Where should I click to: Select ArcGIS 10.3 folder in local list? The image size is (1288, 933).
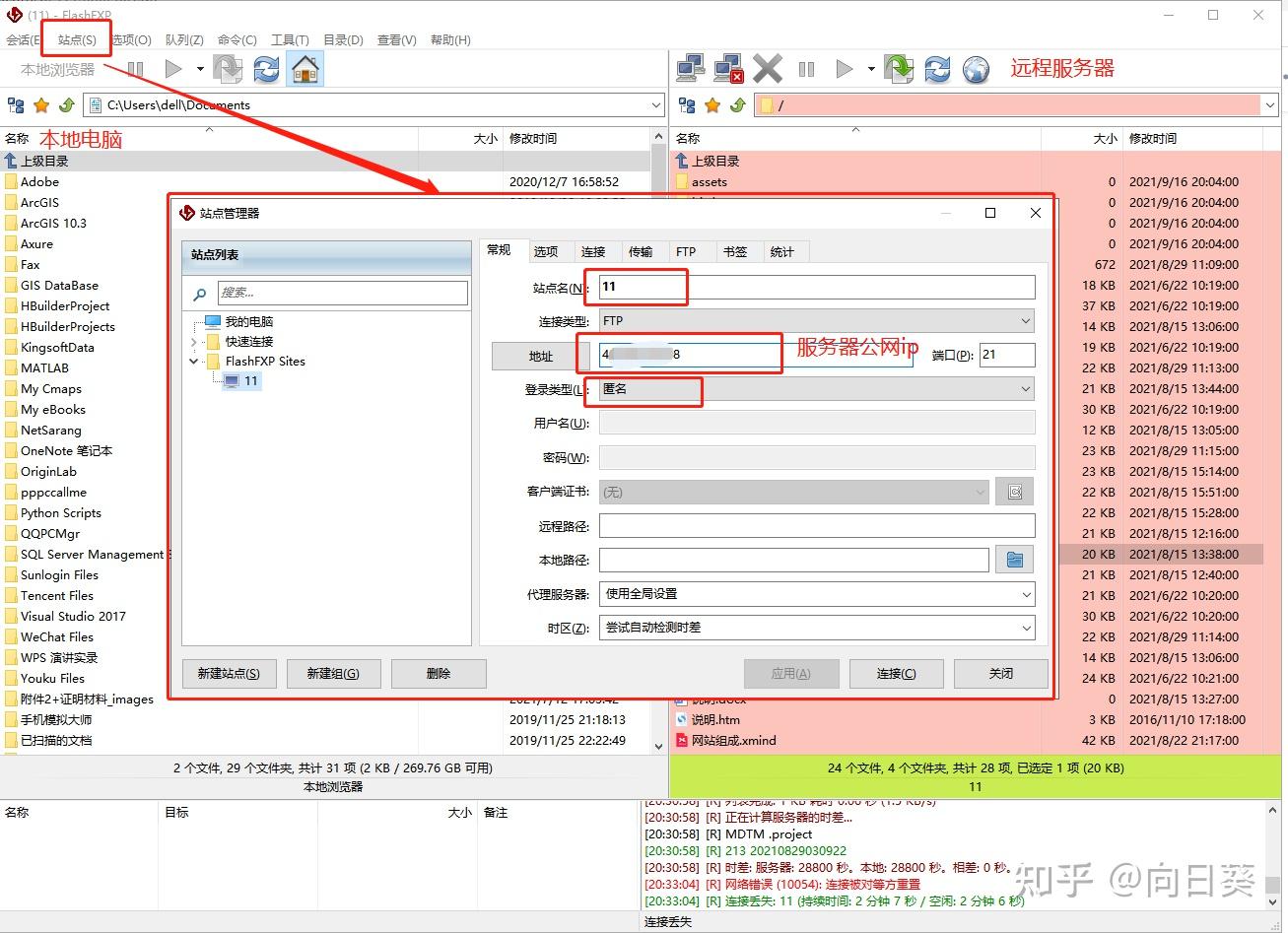tap(53, 224)
